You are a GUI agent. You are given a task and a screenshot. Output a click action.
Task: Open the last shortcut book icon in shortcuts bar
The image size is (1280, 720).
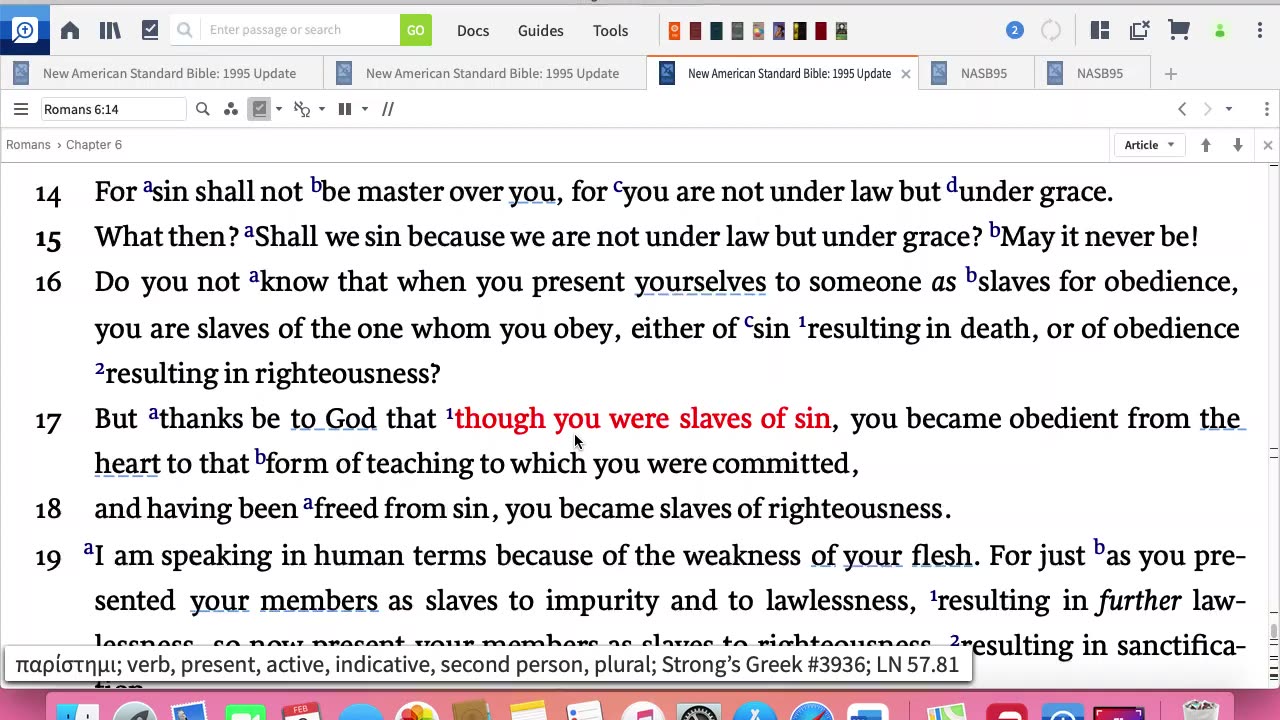[x=841, y=31]
